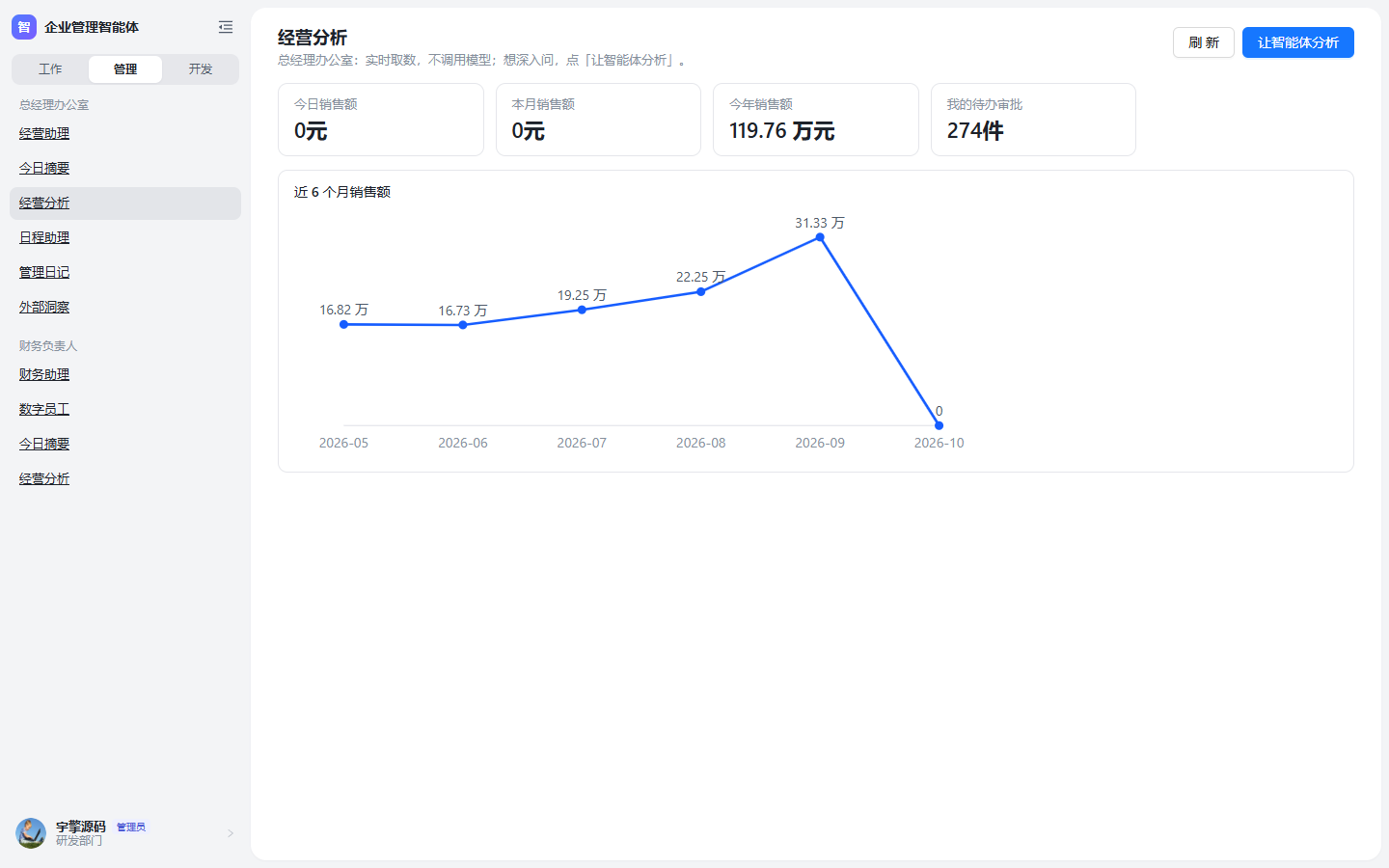Click the 本月销售额 card
Viewport: 1389px width, 868px height.
coord(598,120)
